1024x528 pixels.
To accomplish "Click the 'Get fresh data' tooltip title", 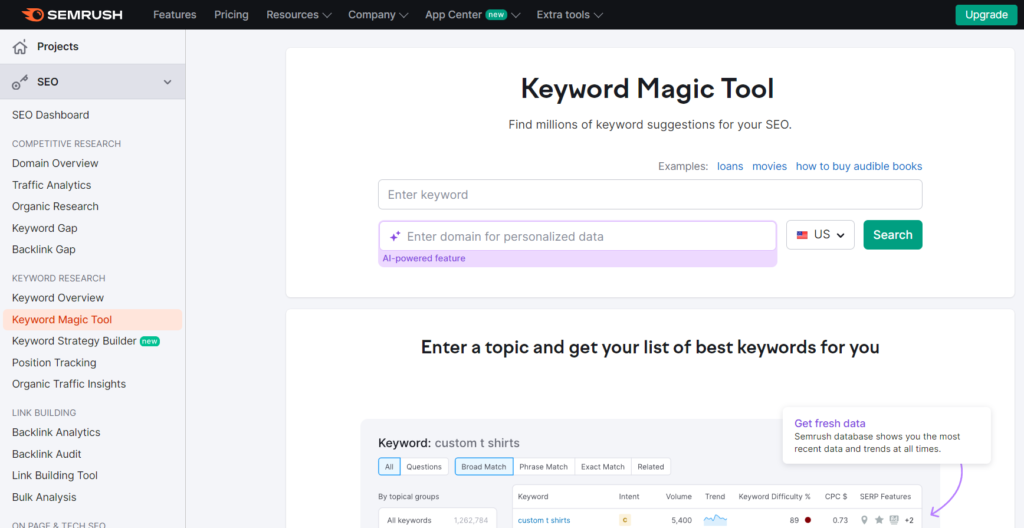I will (x=830, y=423).
